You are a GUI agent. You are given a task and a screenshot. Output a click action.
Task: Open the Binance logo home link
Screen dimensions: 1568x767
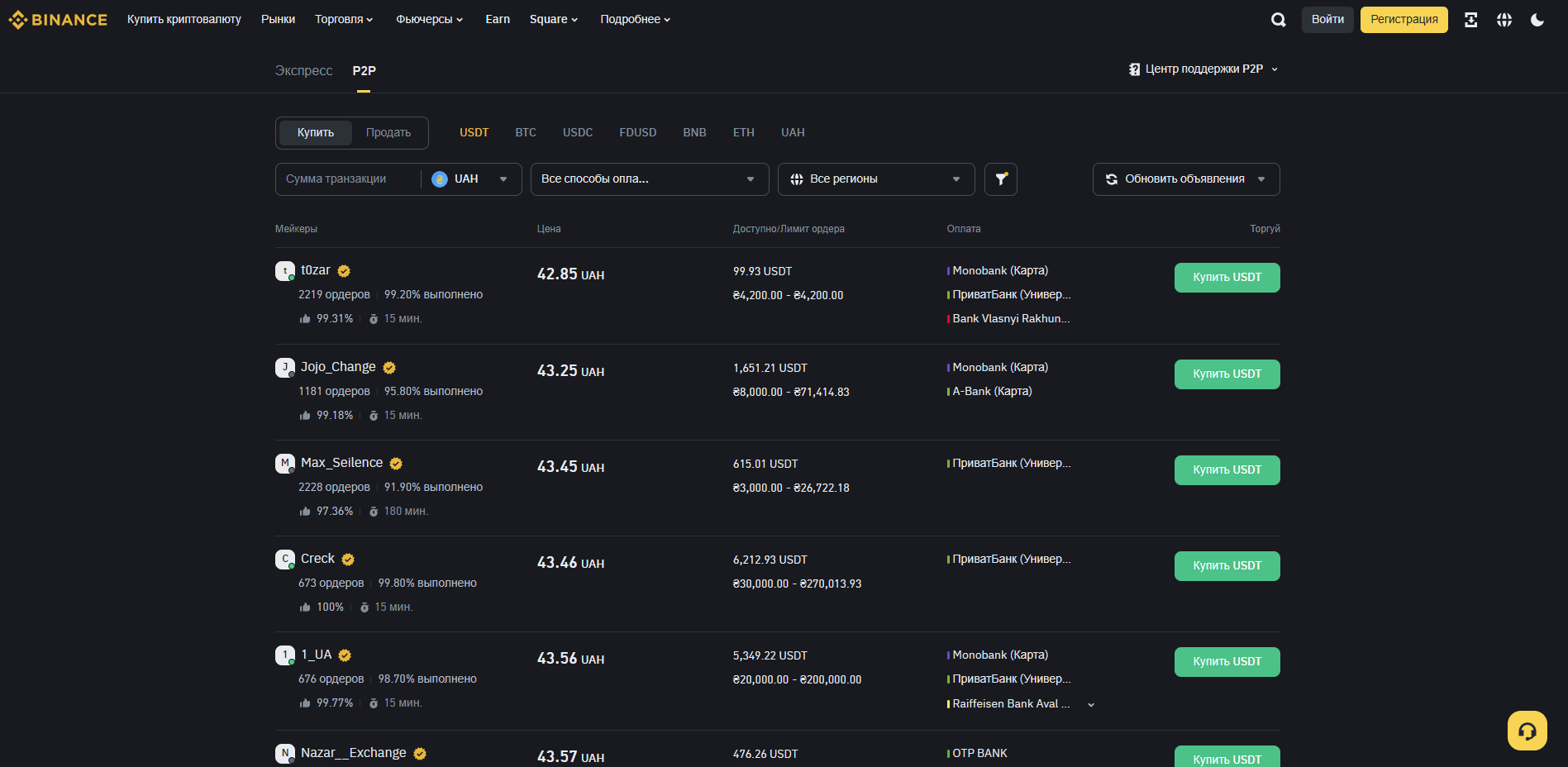click(x=58, y=19)
